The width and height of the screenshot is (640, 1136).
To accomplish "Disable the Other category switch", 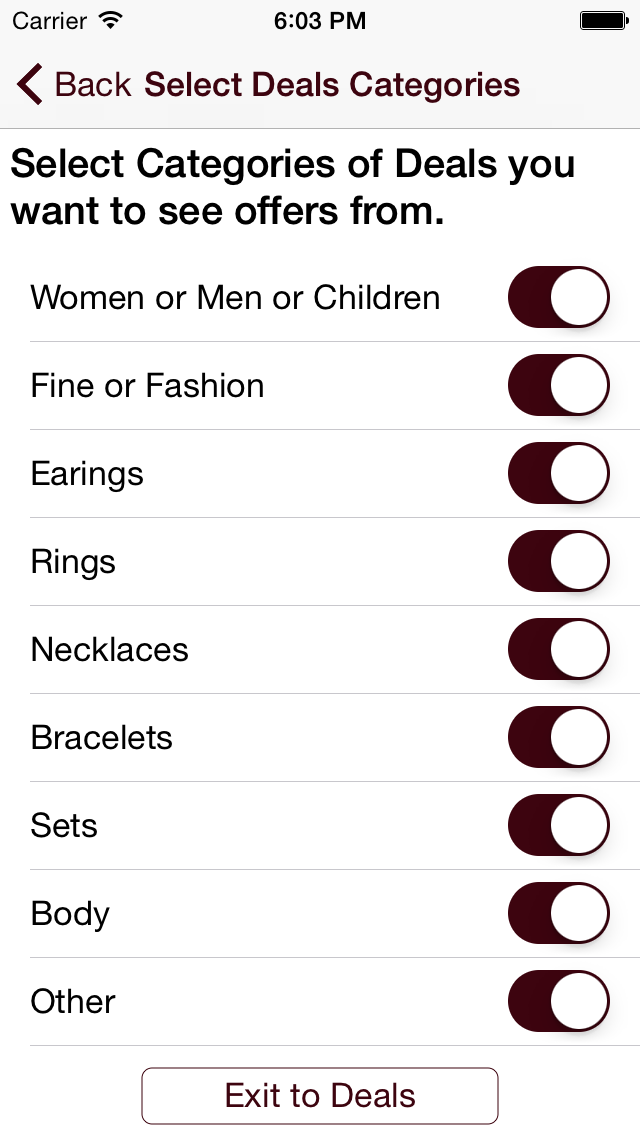I will 558,1001.
